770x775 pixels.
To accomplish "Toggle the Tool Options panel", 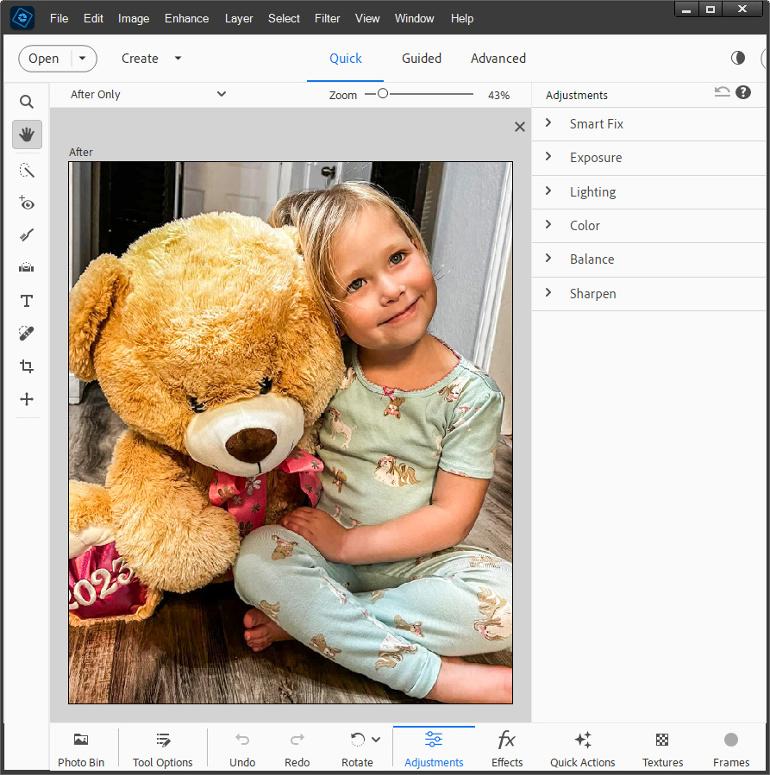I will (162, 749).
